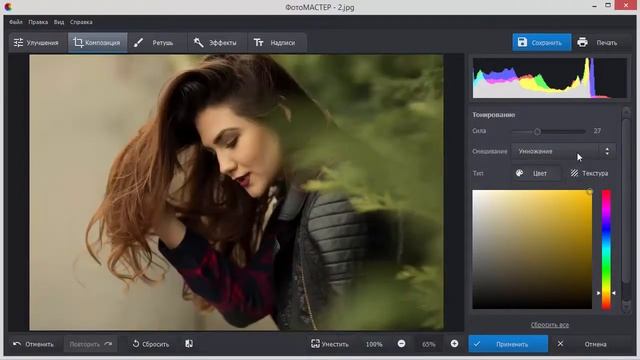Click the palette icon next to Цвет
Image resolution: width=640 pixels, height=360 pixels.
coord(520,173)
